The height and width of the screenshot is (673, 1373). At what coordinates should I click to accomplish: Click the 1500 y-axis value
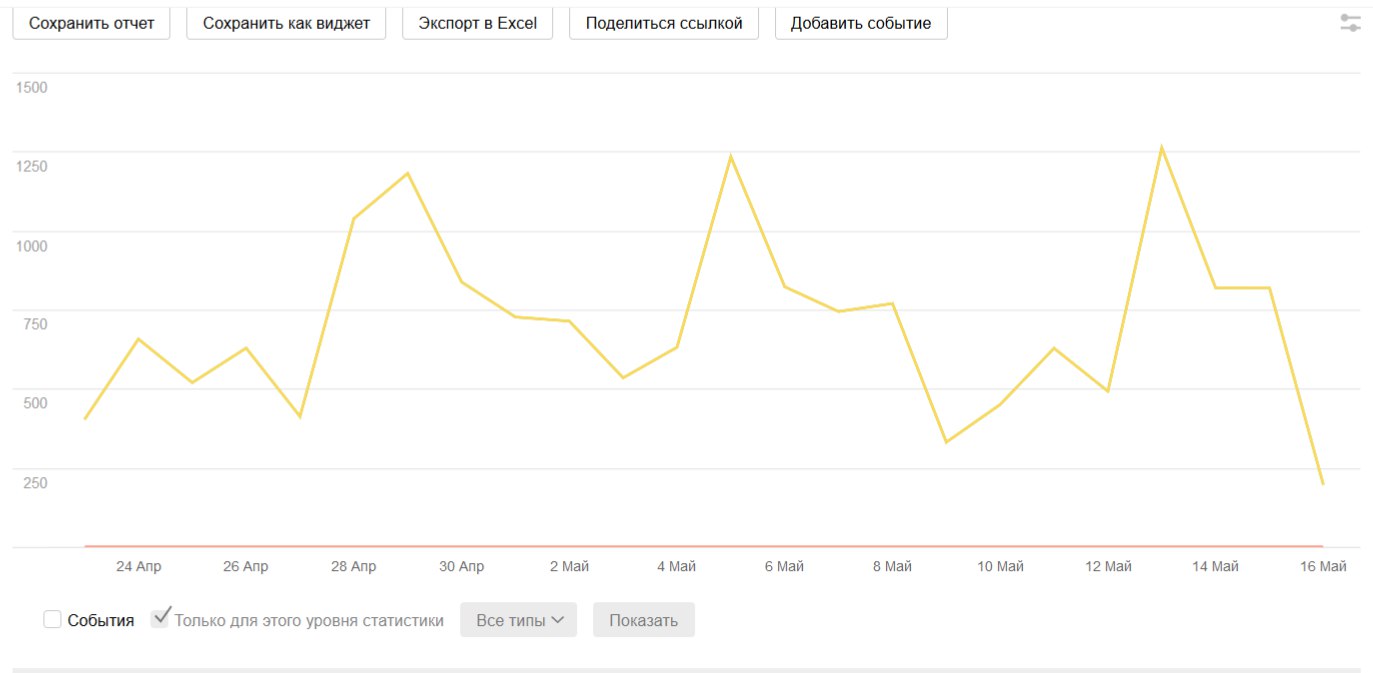click(x=31, y=87)
